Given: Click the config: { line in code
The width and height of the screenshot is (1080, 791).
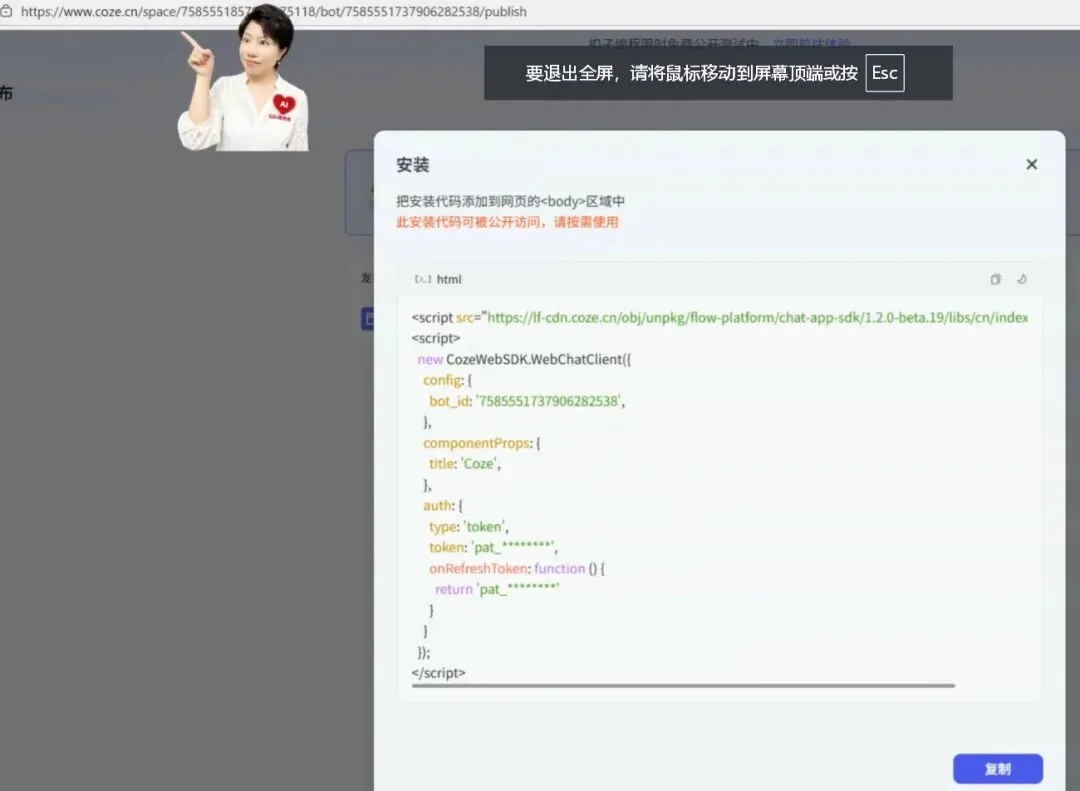Looking at the screenshot, I should pos(447,380).
